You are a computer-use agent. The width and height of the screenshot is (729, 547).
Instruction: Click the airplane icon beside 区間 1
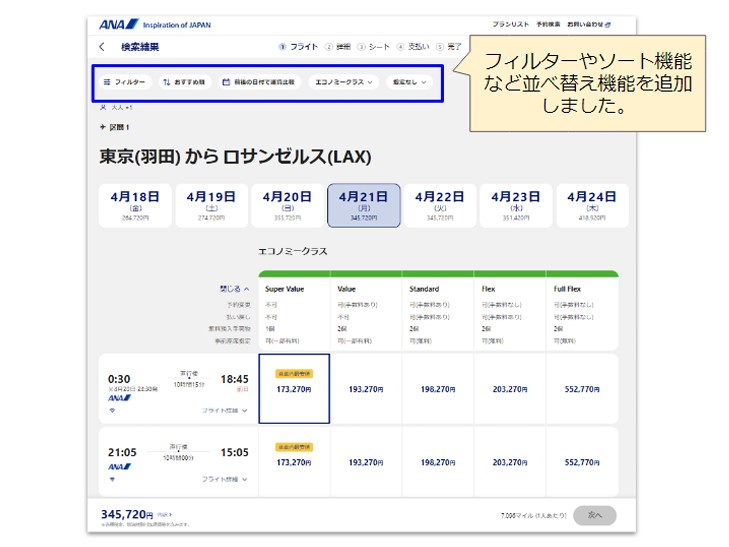(x=103, y=127)
